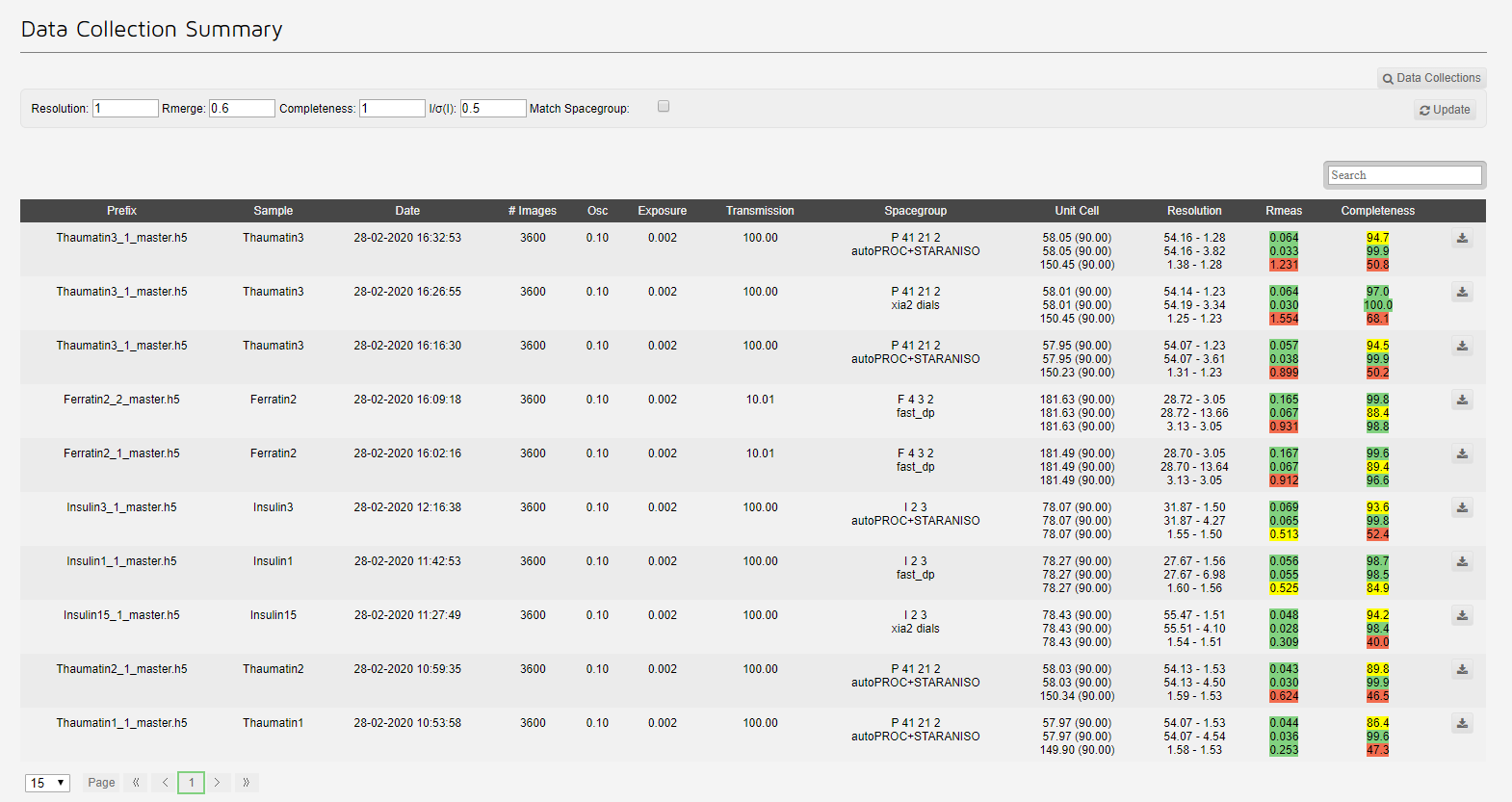1512x802 pixels.
Task: Toggle the Match Spacegroup checkbox
Action: click(664, 107)
